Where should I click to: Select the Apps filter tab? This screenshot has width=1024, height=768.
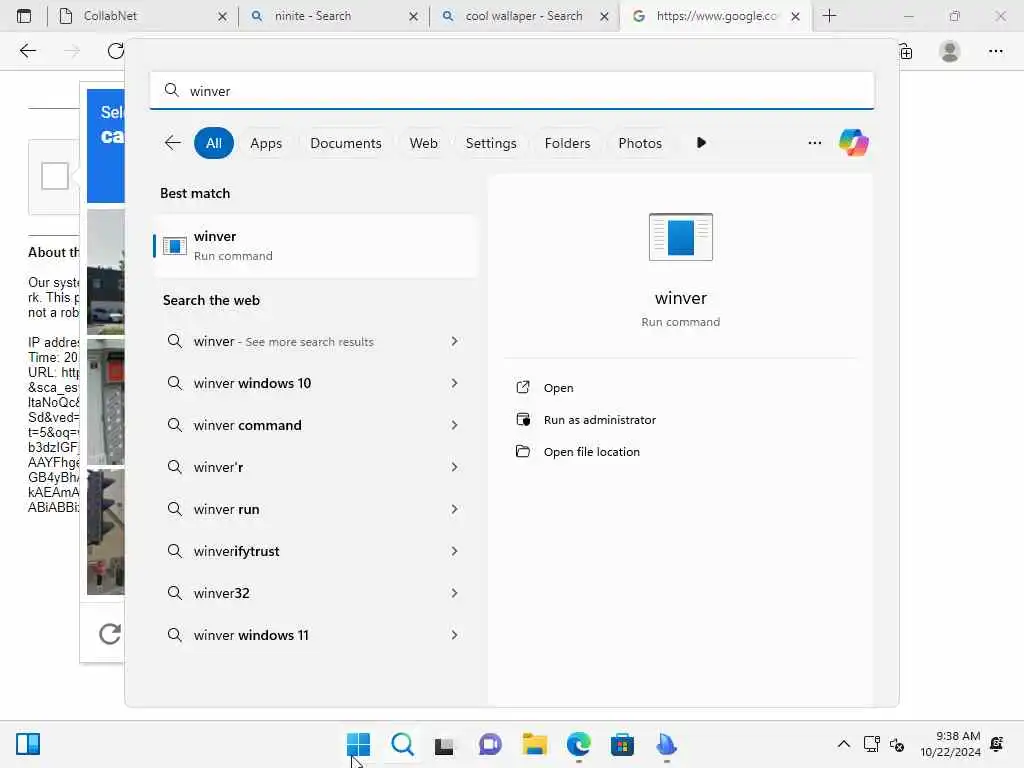266,143
